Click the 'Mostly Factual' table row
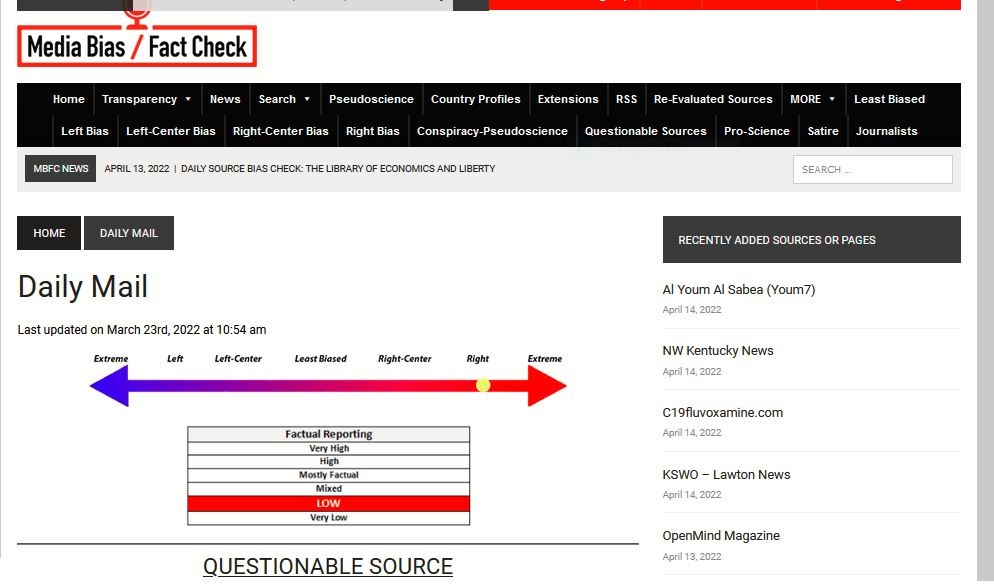Image resolution: width=994 pixels, height=585 pixels. point(328,475)
